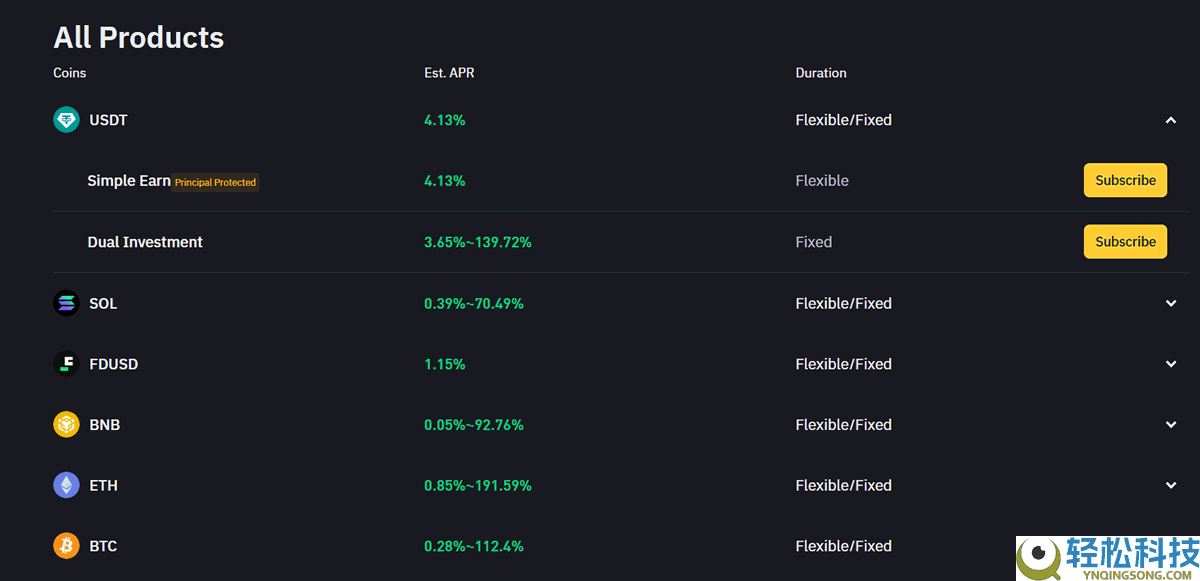Open the Dual Investment product label
This screenshot has width=1200, height=581.
(145, 242)
